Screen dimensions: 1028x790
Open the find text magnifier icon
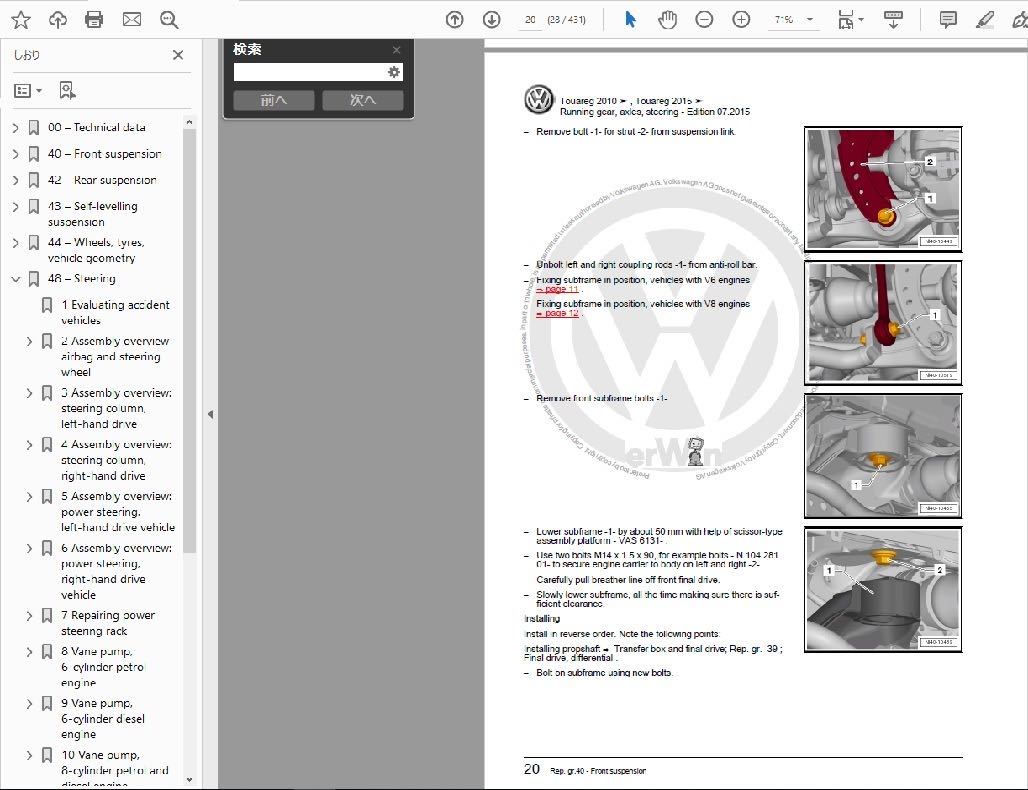click(169, 20)
